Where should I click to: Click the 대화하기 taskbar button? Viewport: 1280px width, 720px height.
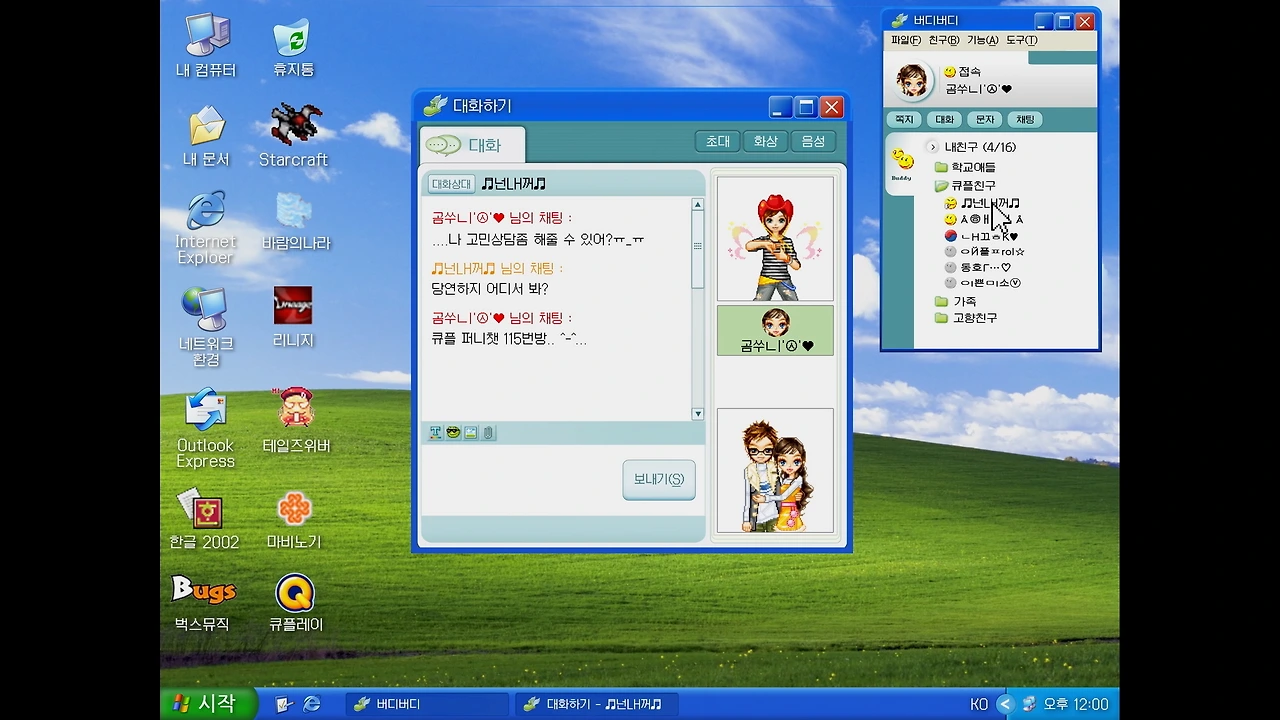pyautogui.click(x=596, y=704)
